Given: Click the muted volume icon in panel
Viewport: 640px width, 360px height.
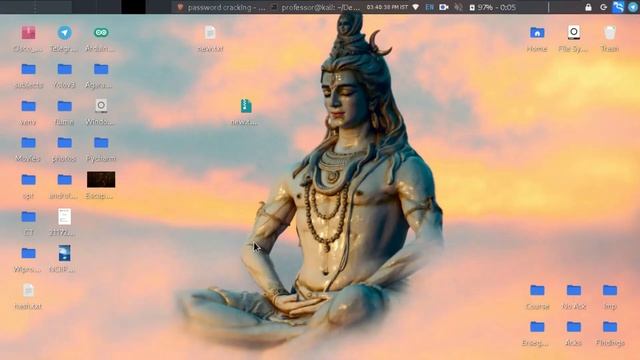Looking at the screenshot, I should click(458, 7).
